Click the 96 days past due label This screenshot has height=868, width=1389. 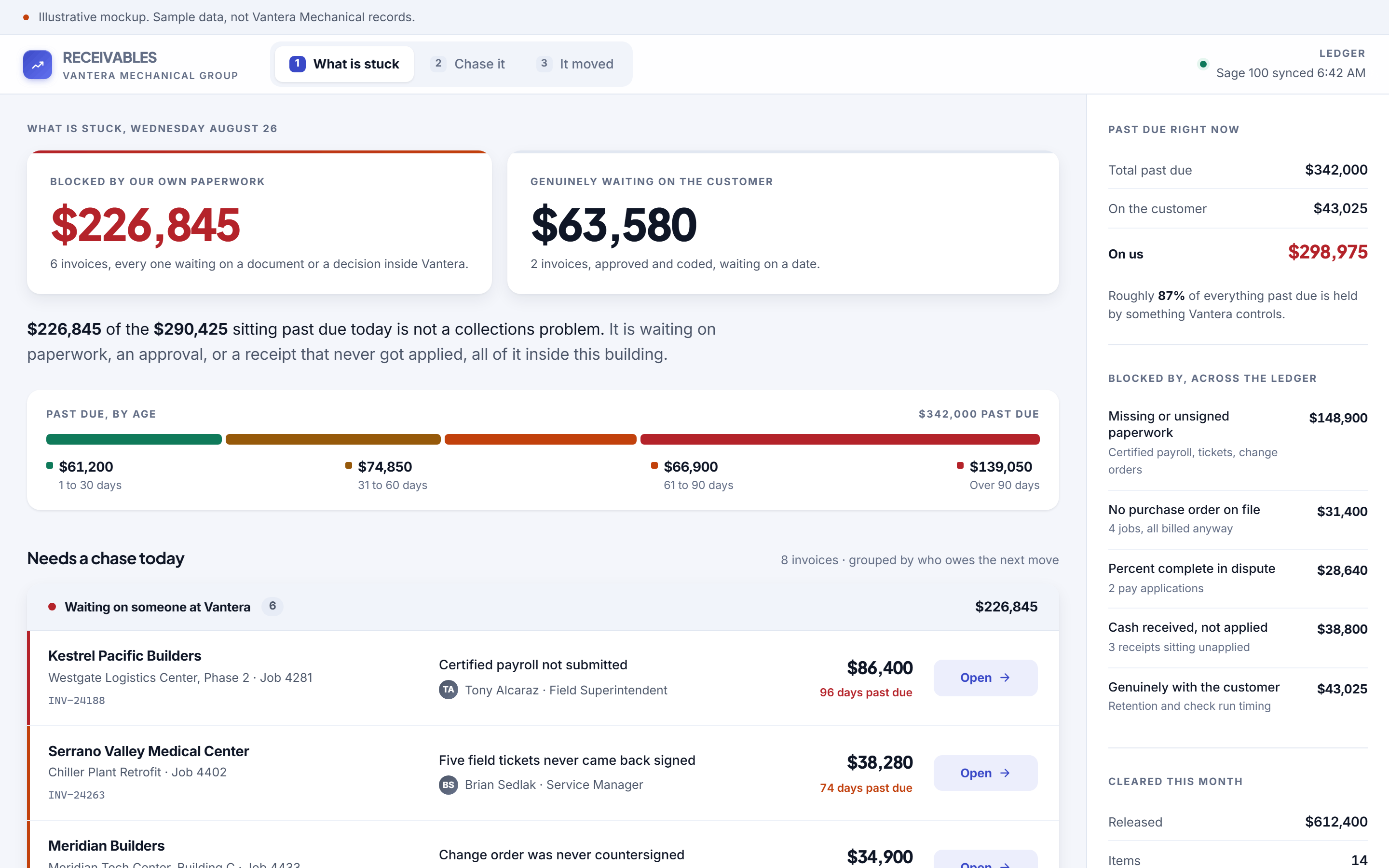[866, 692]
